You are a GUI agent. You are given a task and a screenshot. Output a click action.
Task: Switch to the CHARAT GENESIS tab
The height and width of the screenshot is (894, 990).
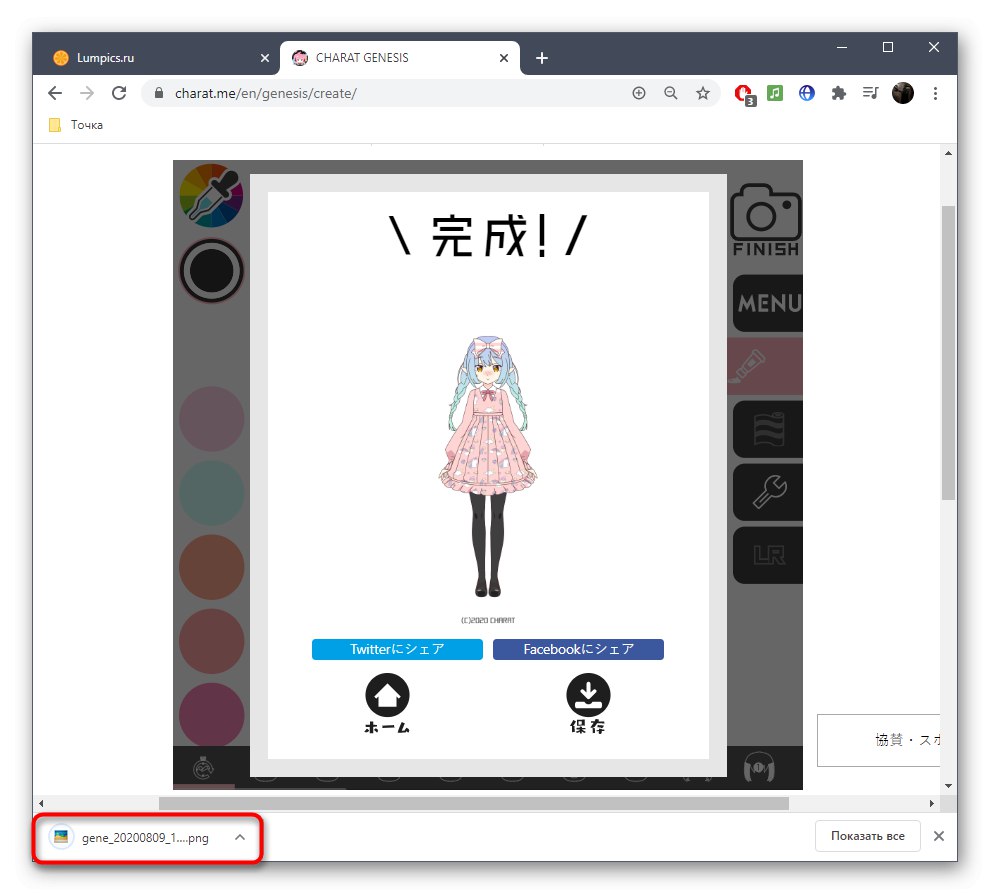coord(399,58)
